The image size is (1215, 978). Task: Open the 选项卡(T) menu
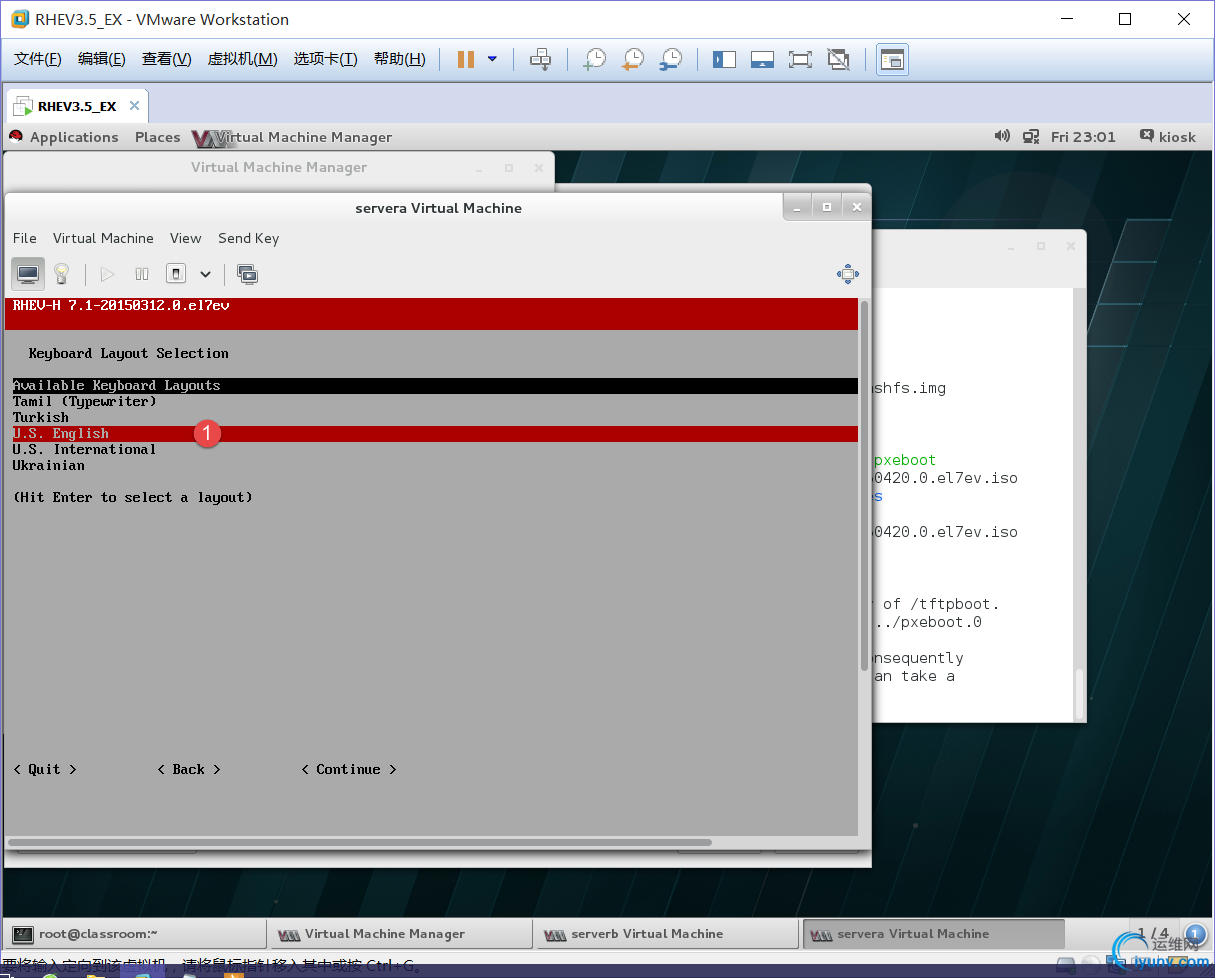coord(325,59)
